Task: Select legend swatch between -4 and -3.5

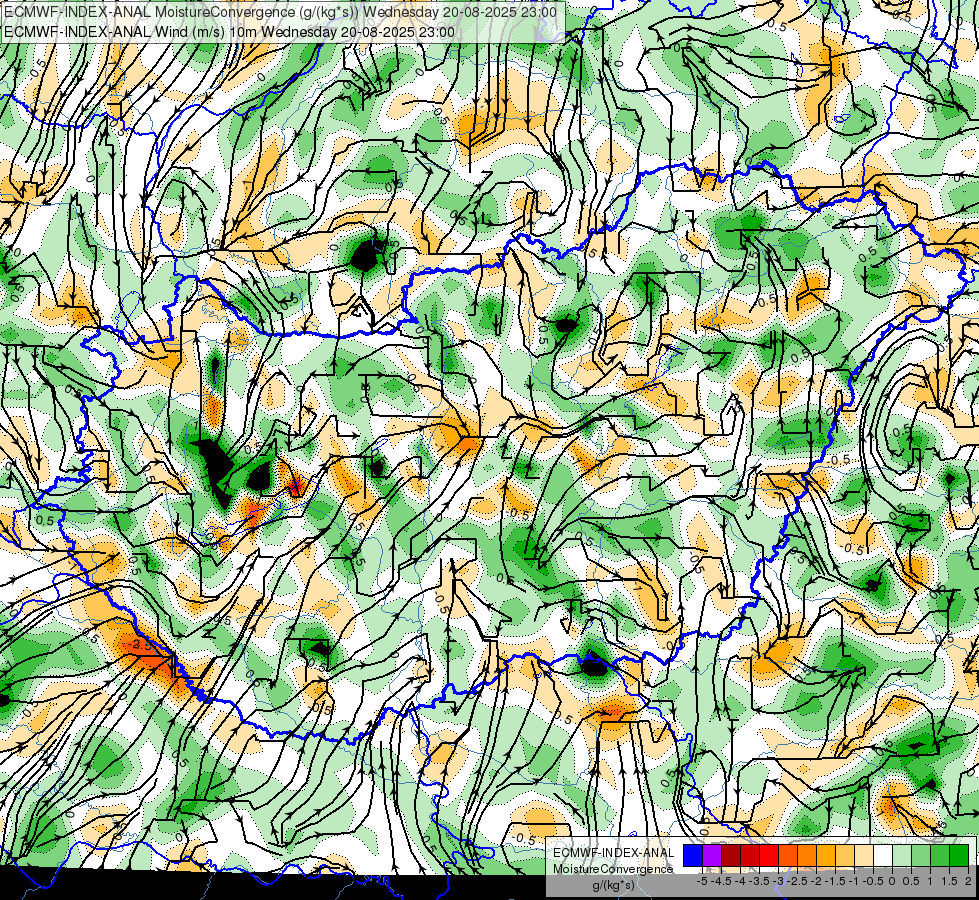Action: coord(750,856)
